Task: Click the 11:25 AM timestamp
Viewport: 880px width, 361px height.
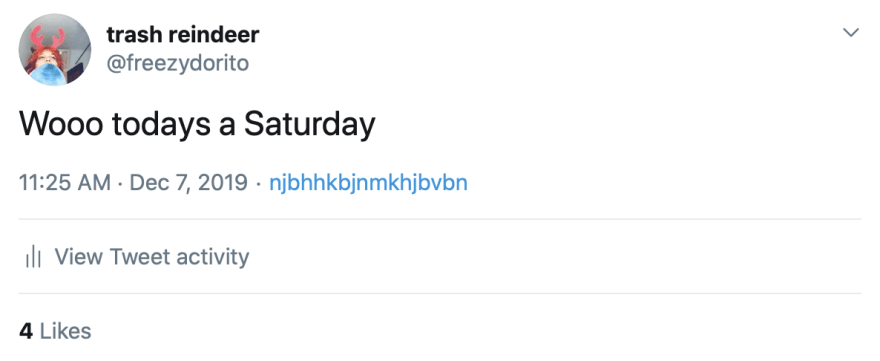Action: pos(65,183)
